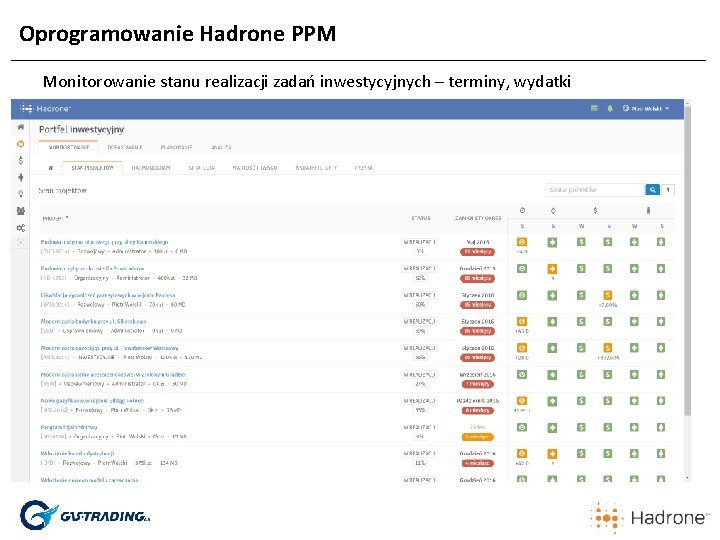Open the green list icon in the header
720x540 pixels.
click(x=594, y=108)
